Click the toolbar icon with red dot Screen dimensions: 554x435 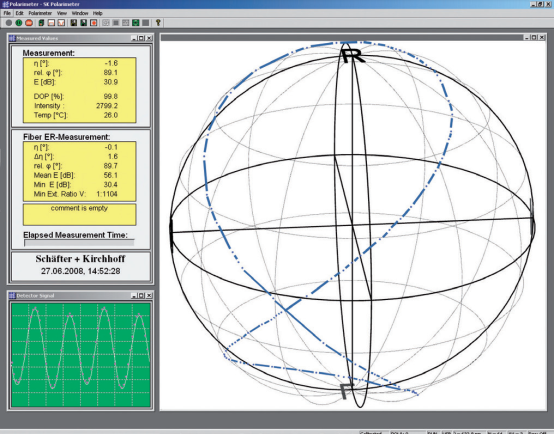click(x=94, y=23)
